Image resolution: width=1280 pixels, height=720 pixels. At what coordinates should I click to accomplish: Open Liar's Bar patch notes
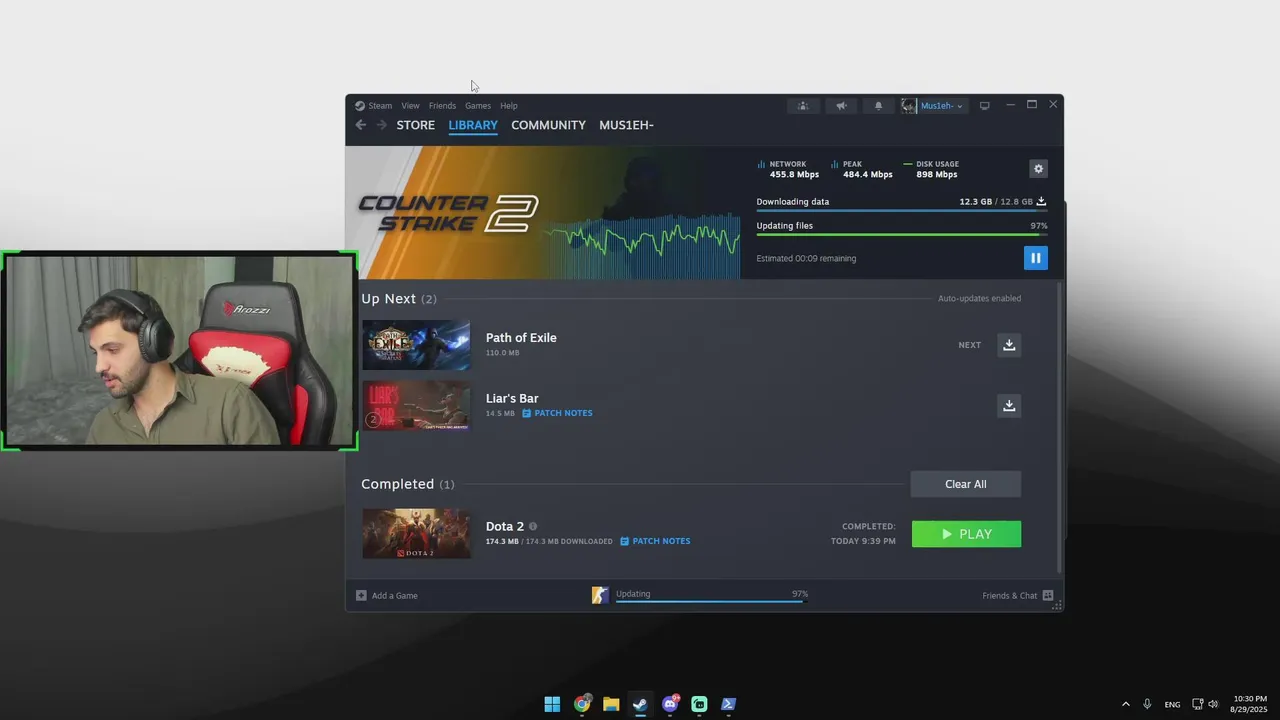(x=557, y=413)
